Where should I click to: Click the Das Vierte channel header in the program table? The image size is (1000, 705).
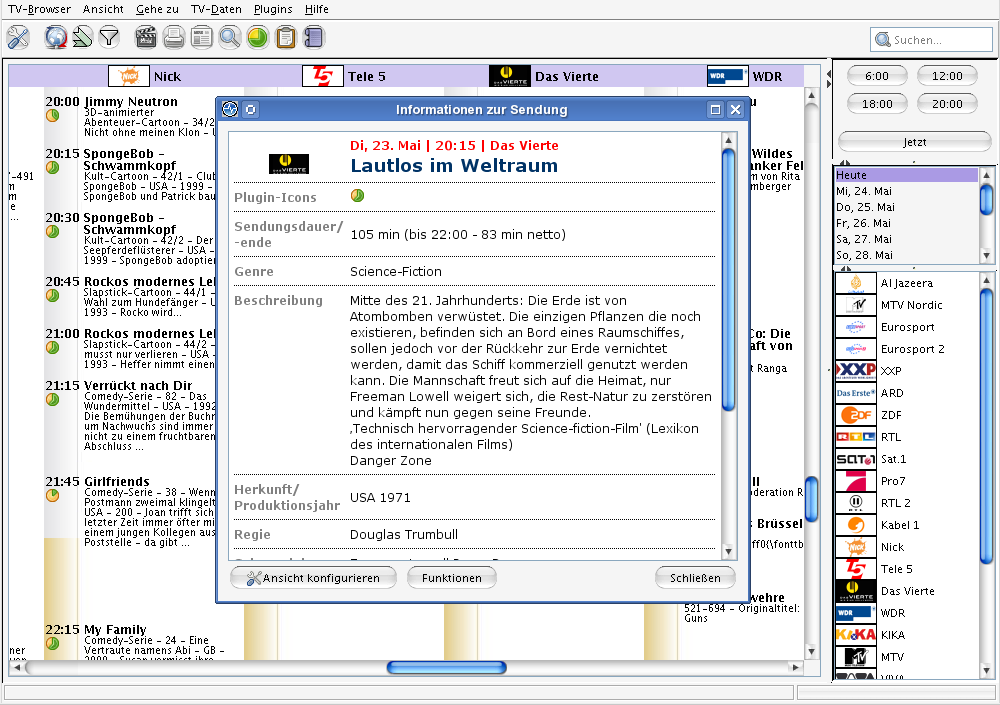pyautogui.click(x=544, y=77)
